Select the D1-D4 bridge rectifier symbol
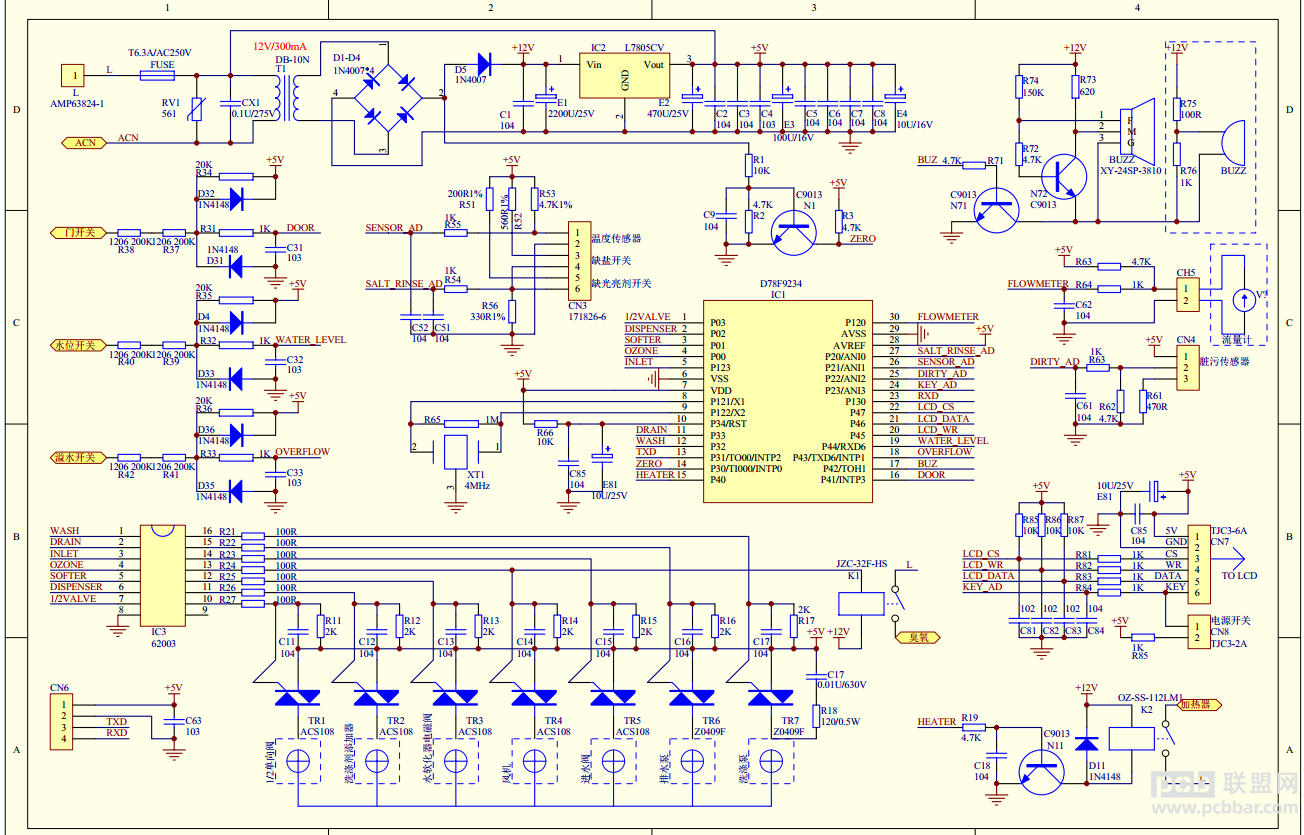 tap(388, 98)
